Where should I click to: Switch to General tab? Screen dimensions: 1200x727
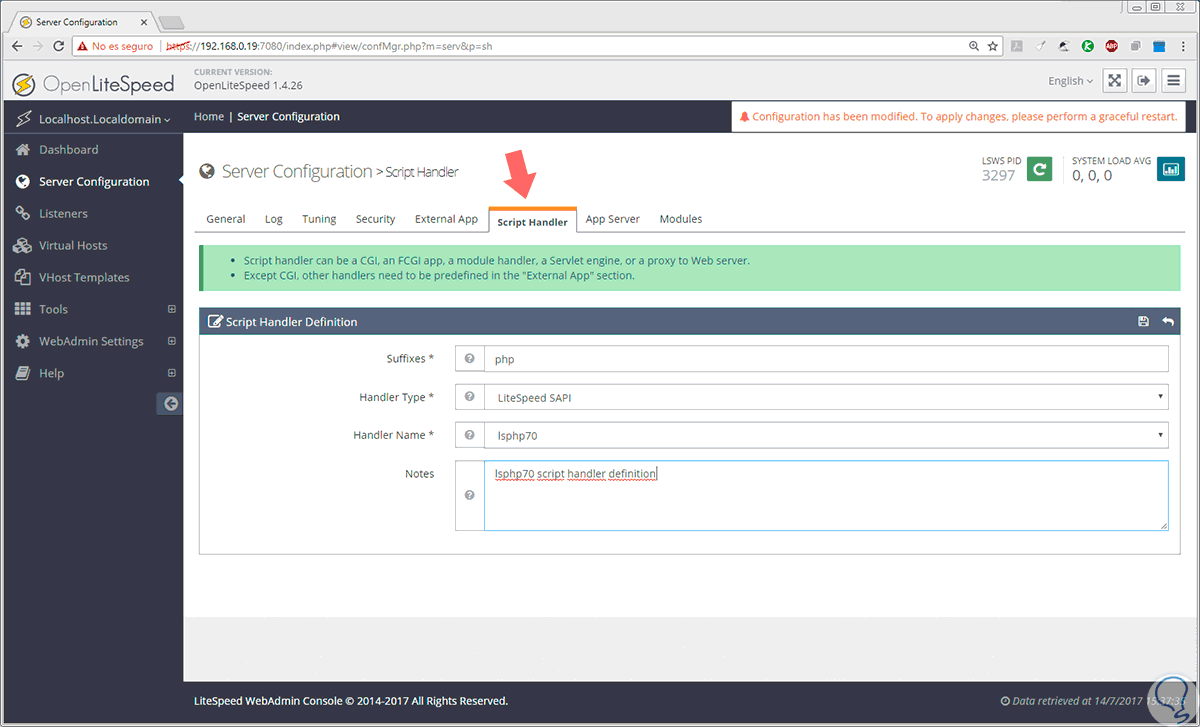(226, 219)
